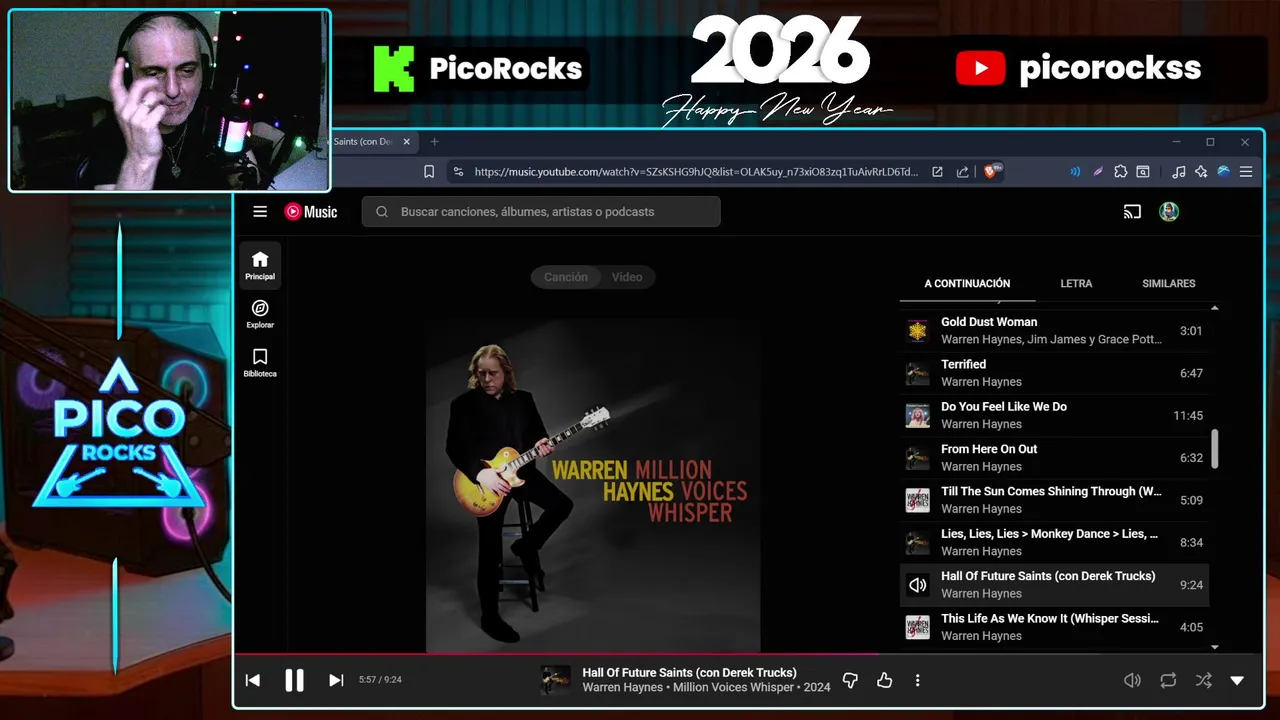Select the LETRA tab
The image size is (1280, 720).
click(x=1076, y=283)
